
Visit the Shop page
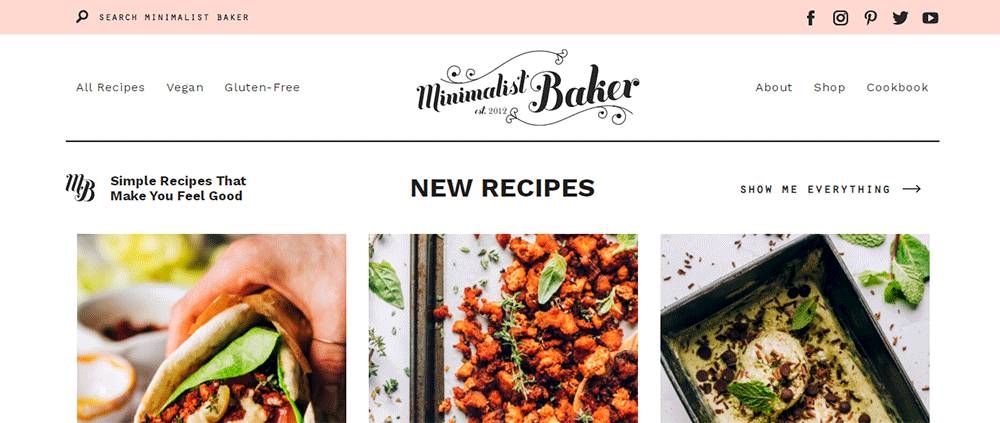pos(829,87)
